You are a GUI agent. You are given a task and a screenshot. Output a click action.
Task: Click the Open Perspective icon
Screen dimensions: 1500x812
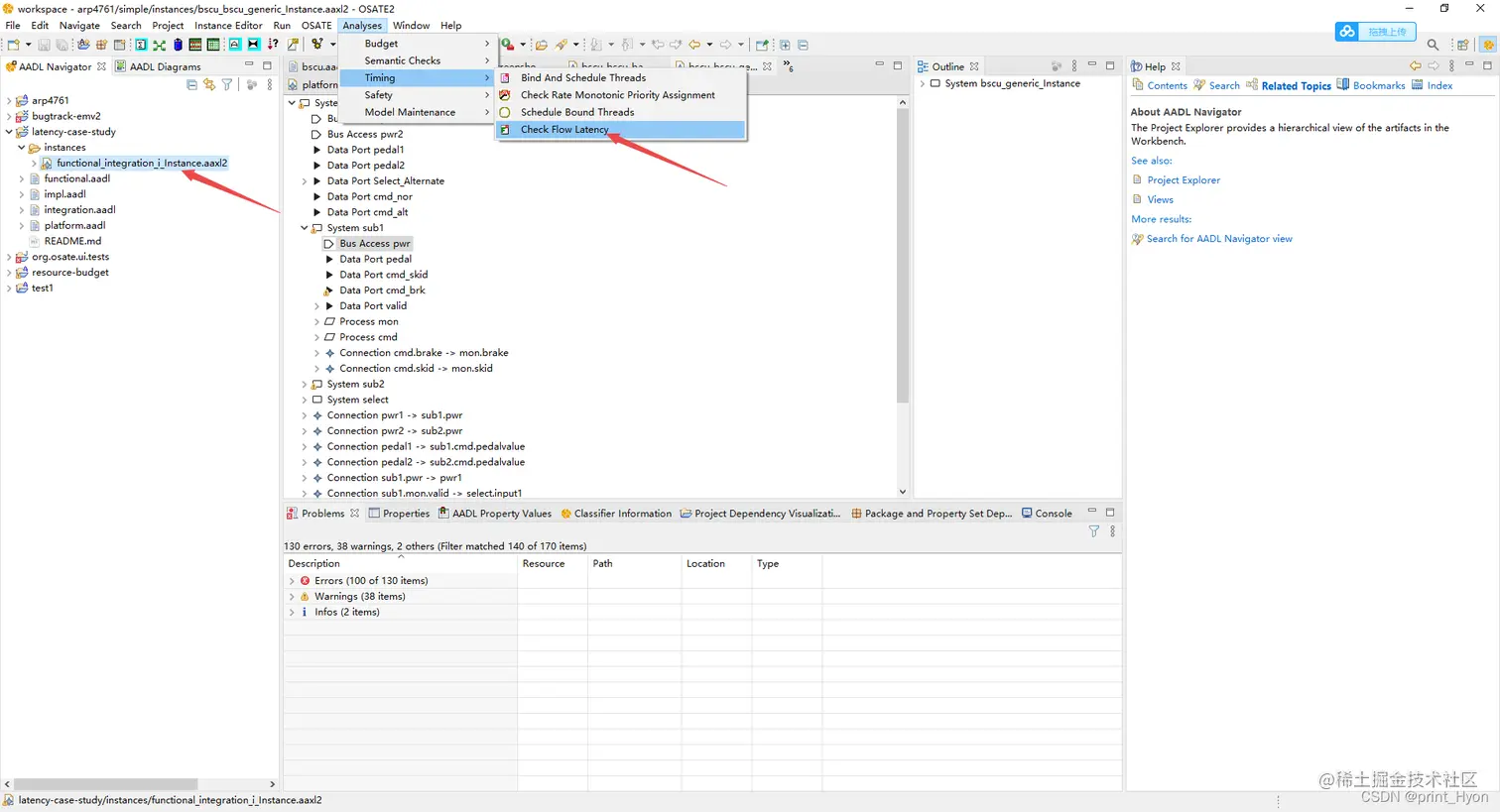pyautogui.click(x=1462, y=45)
